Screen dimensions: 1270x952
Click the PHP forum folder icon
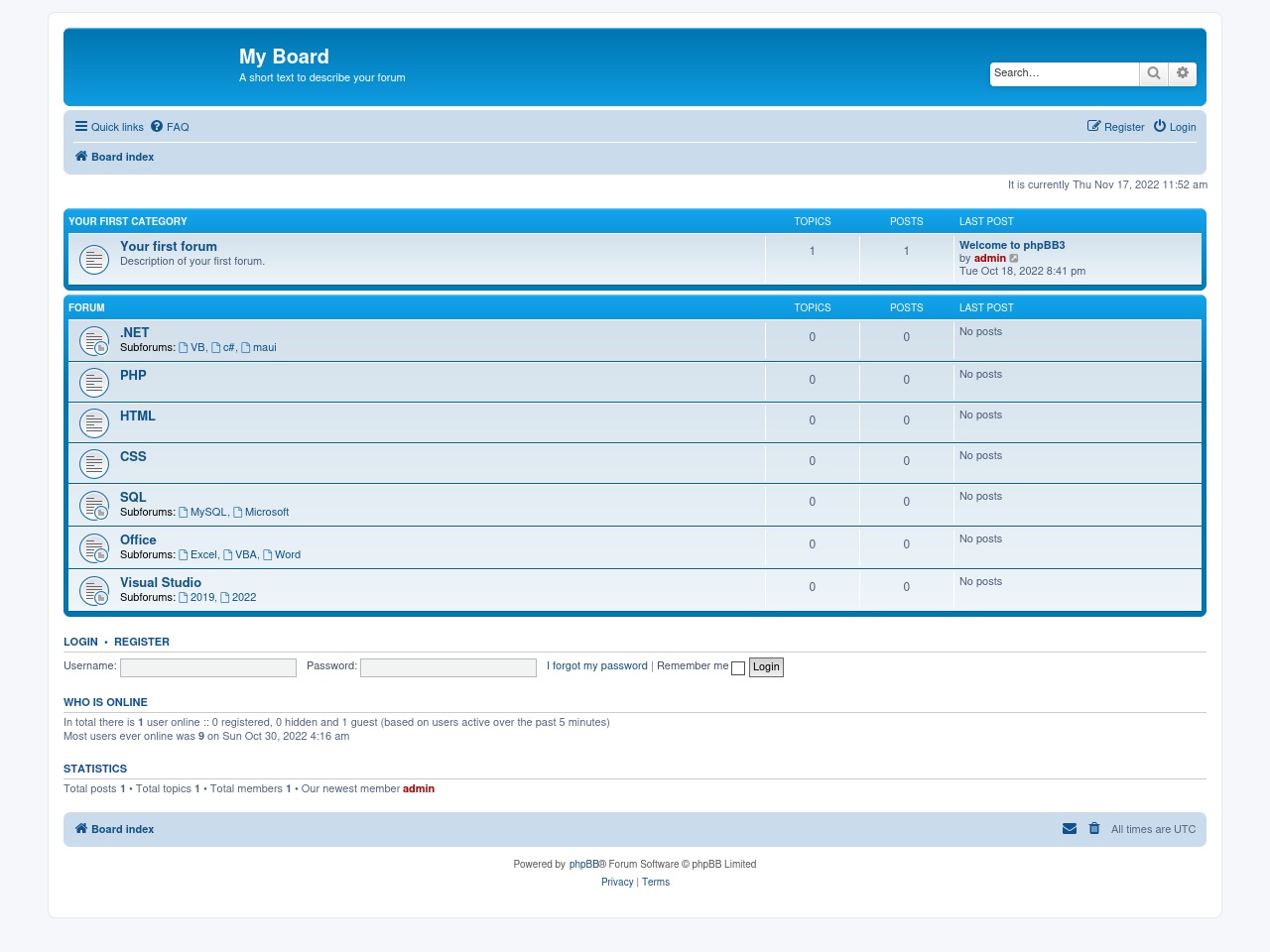94,382
